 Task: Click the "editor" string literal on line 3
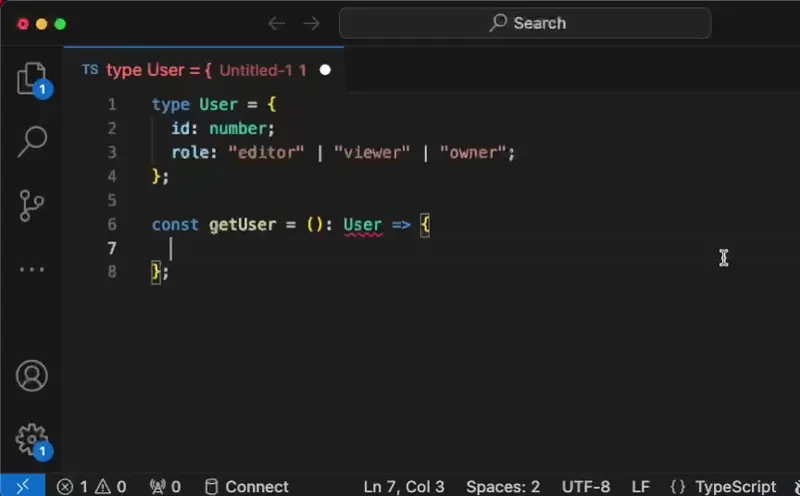pos(266,153)
